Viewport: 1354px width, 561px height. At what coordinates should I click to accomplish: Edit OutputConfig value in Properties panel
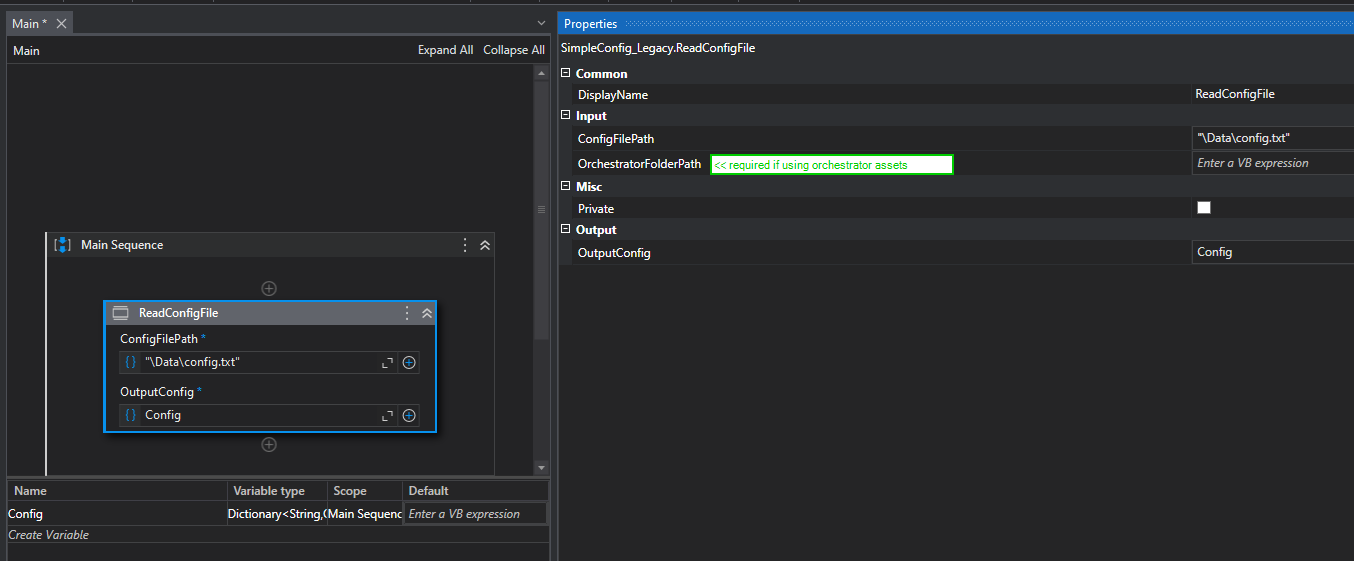coord(1273,252)
